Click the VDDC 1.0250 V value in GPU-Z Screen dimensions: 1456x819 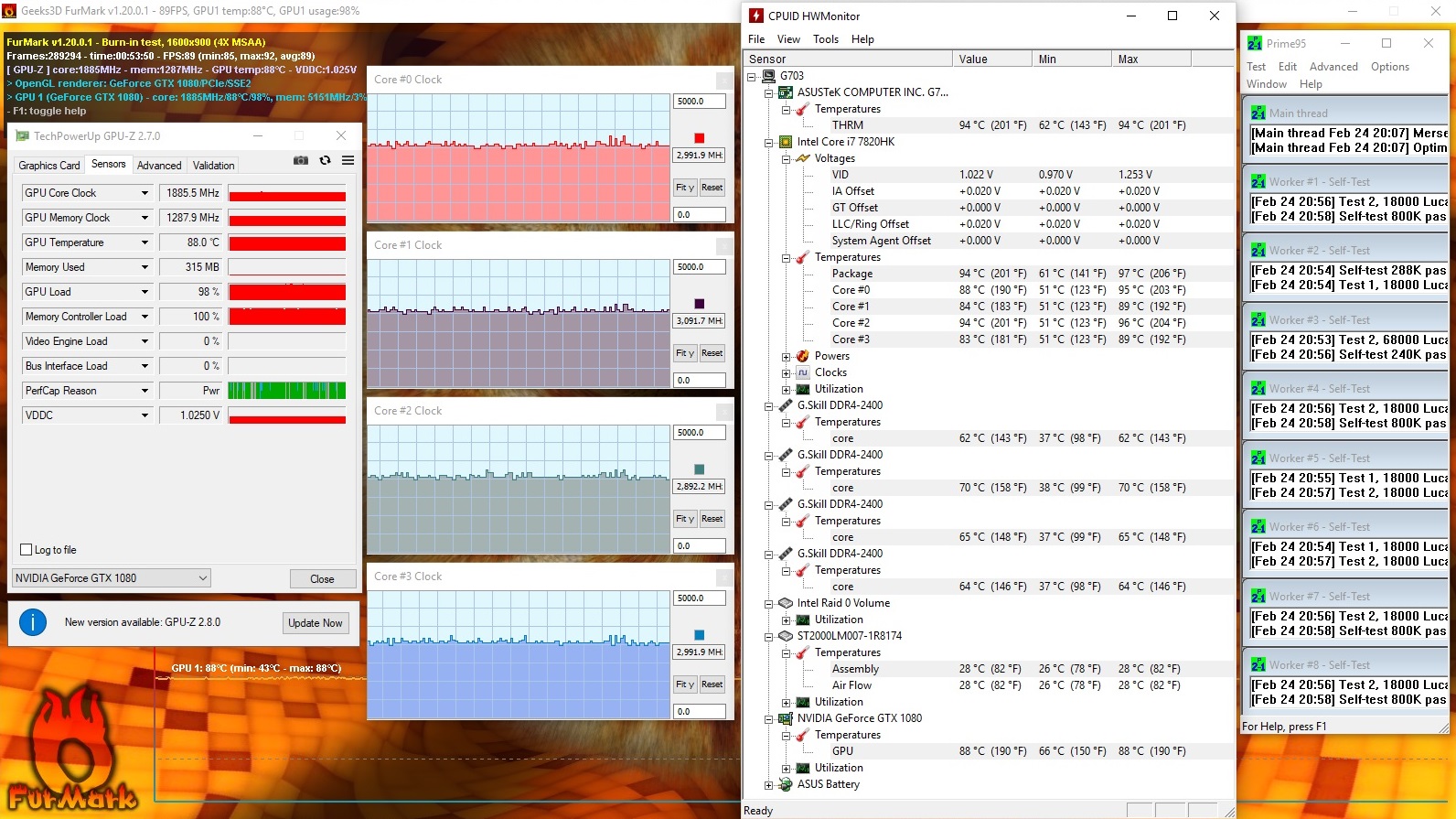click(191, 415)
